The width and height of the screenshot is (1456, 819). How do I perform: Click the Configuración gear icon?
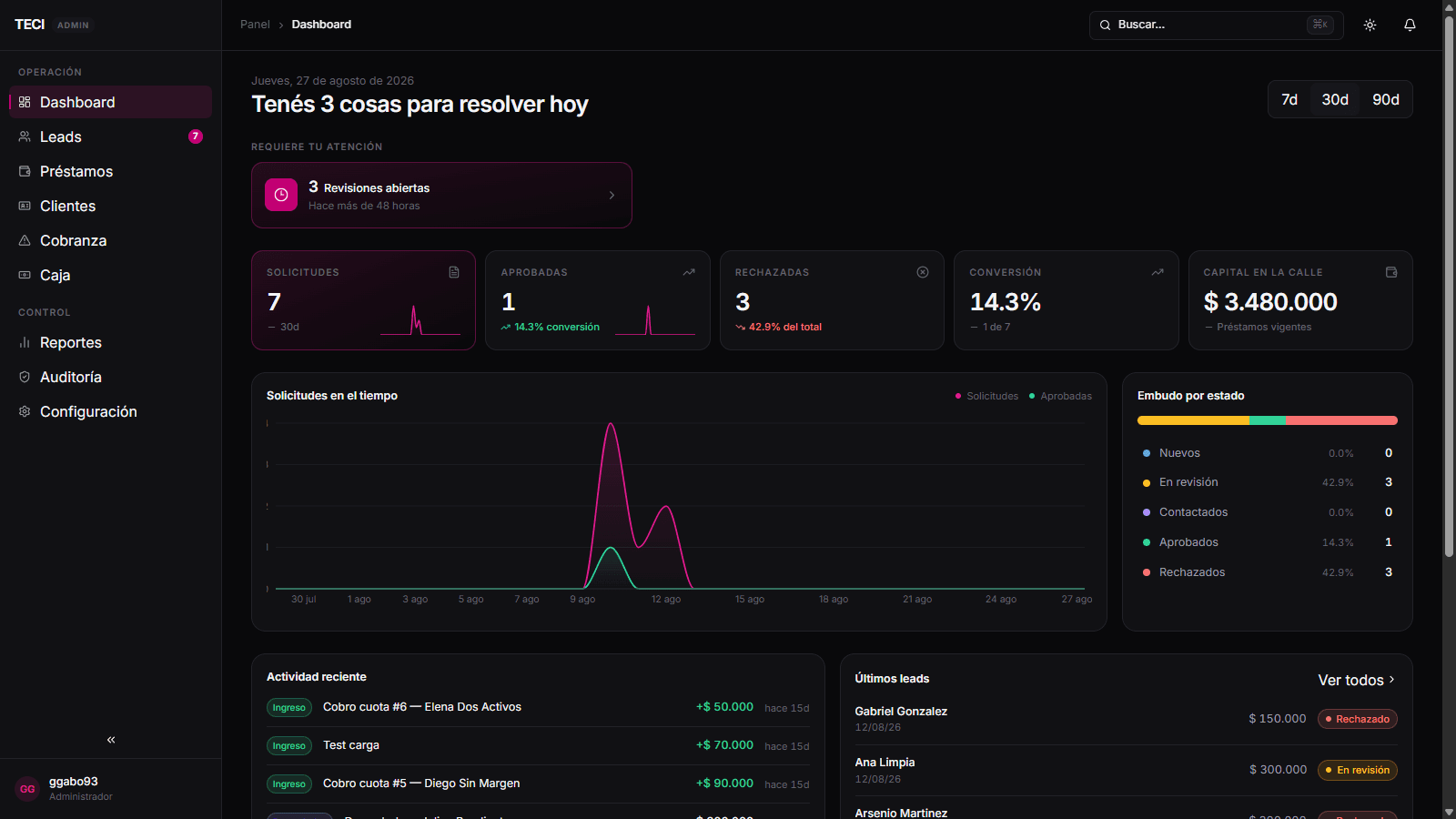click(x=25, y=411)
